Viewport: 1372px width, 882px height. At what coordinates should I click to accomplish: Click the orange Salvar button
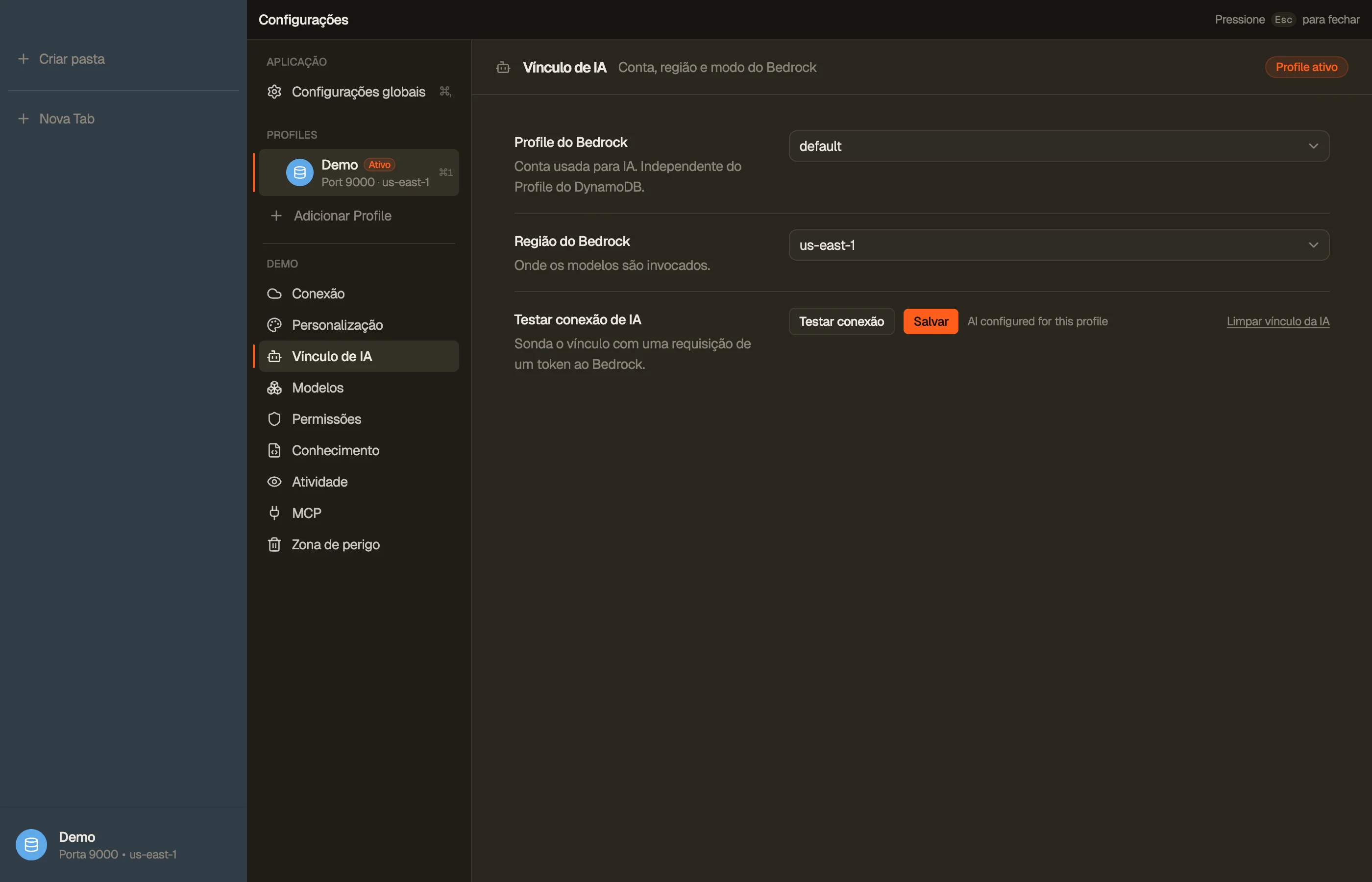click(x=931, y=321)
